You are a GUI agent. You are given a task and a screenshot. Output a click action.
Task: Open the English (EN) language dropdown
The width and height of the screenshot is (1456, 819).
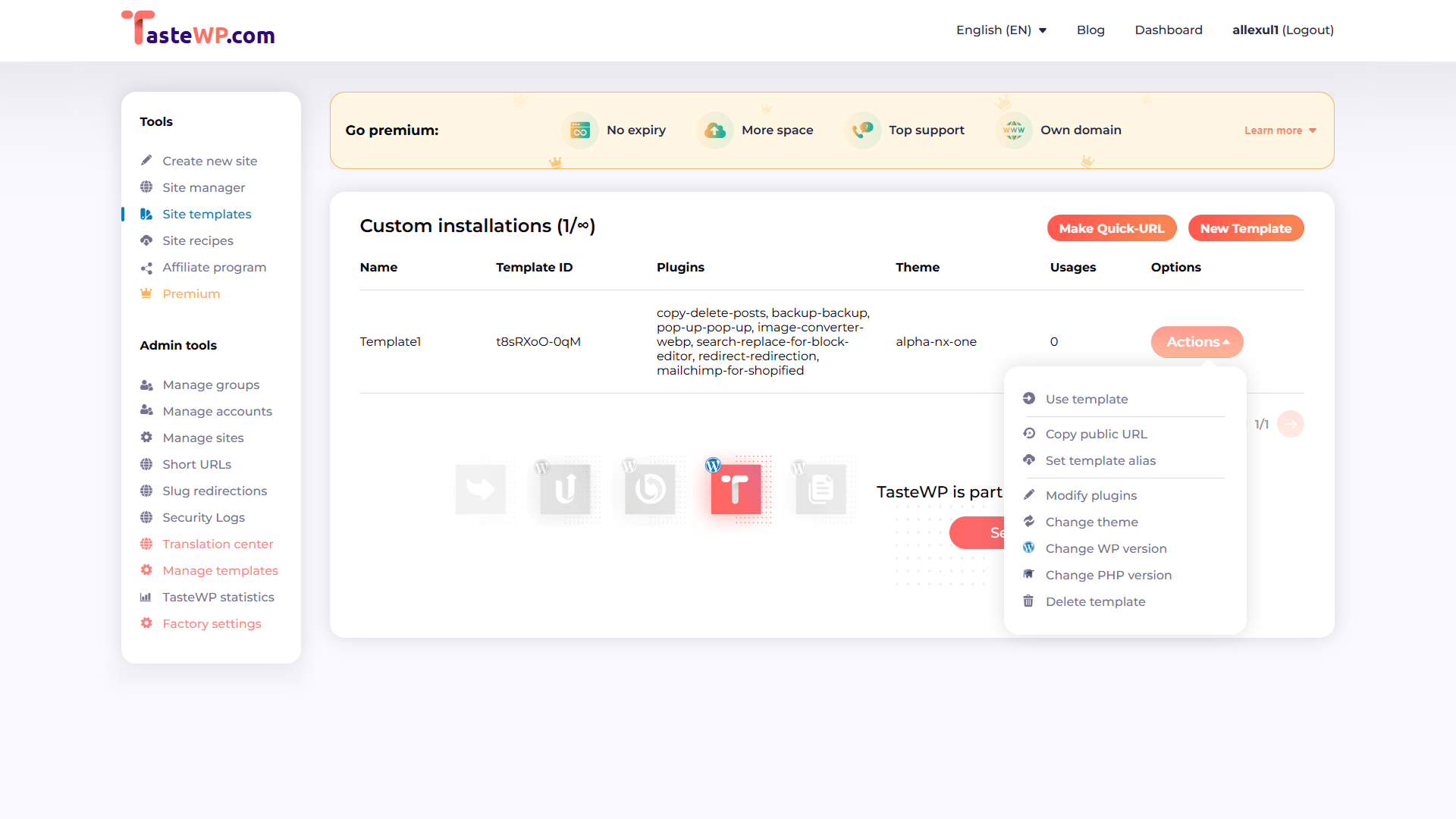pos(1001,30)
